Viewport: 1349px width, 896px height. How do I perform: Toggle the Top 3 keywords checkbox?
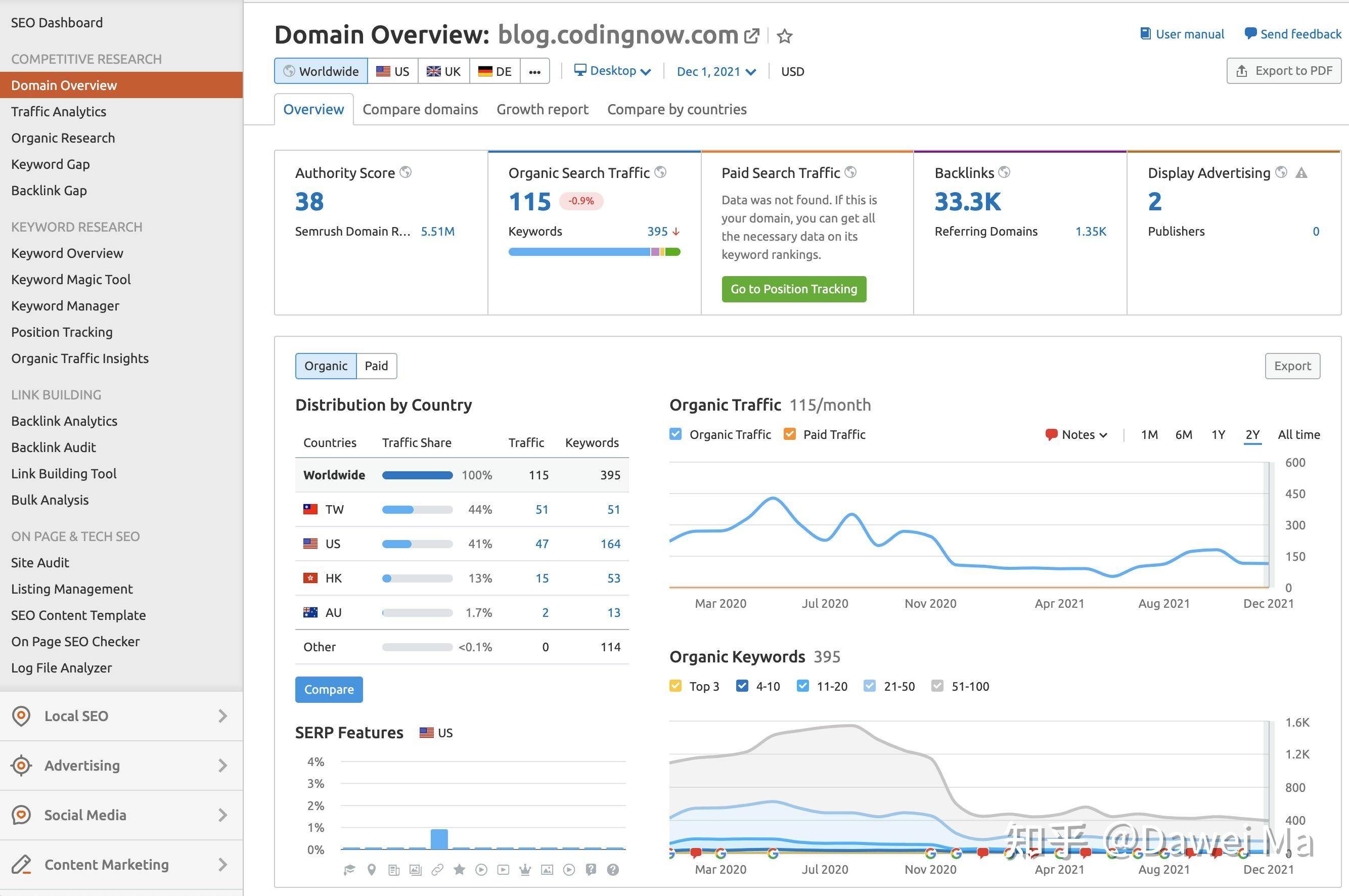point(676,686)
